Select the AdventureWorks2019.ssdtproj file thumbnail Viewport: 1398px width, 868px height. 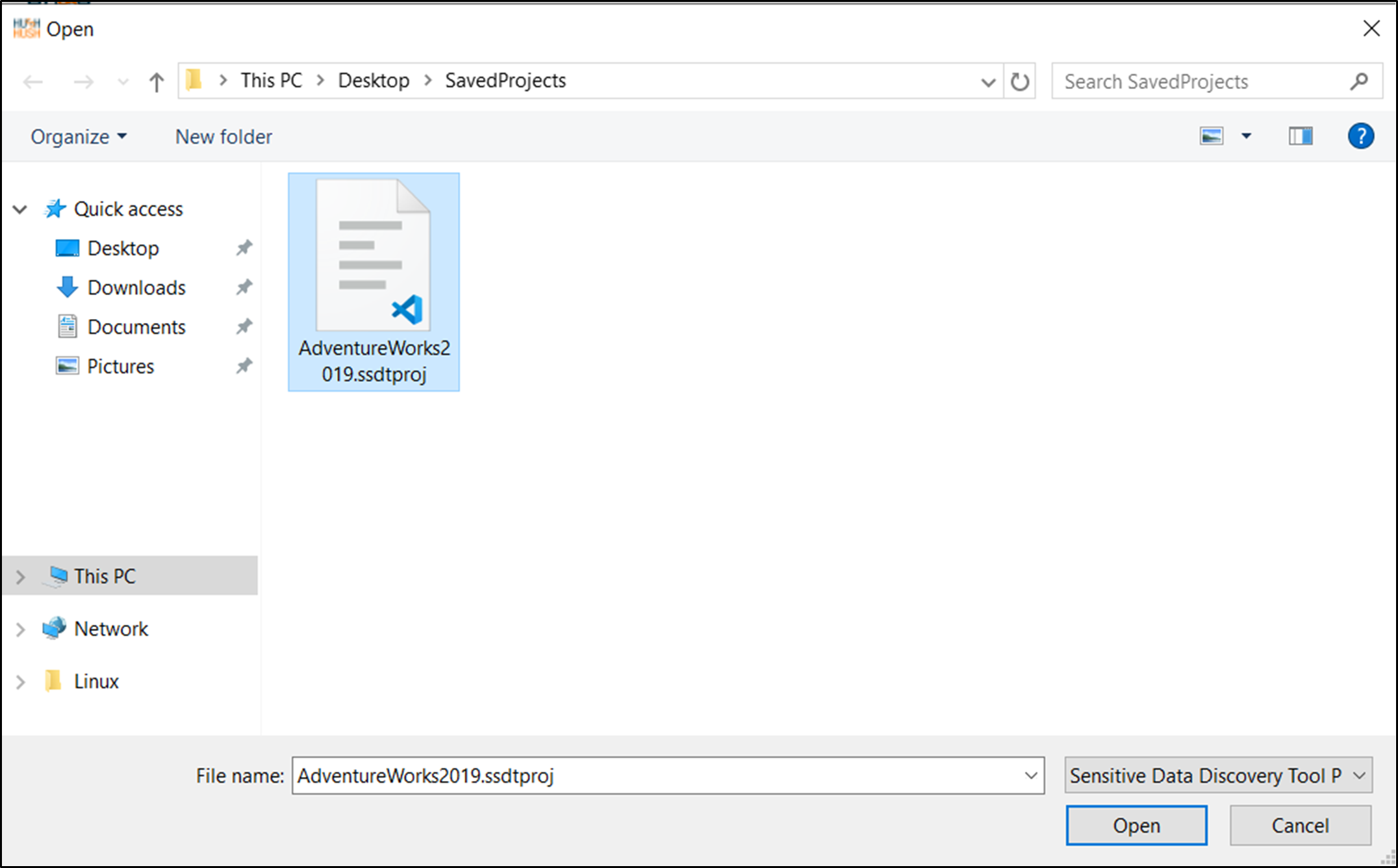[374, 282]
